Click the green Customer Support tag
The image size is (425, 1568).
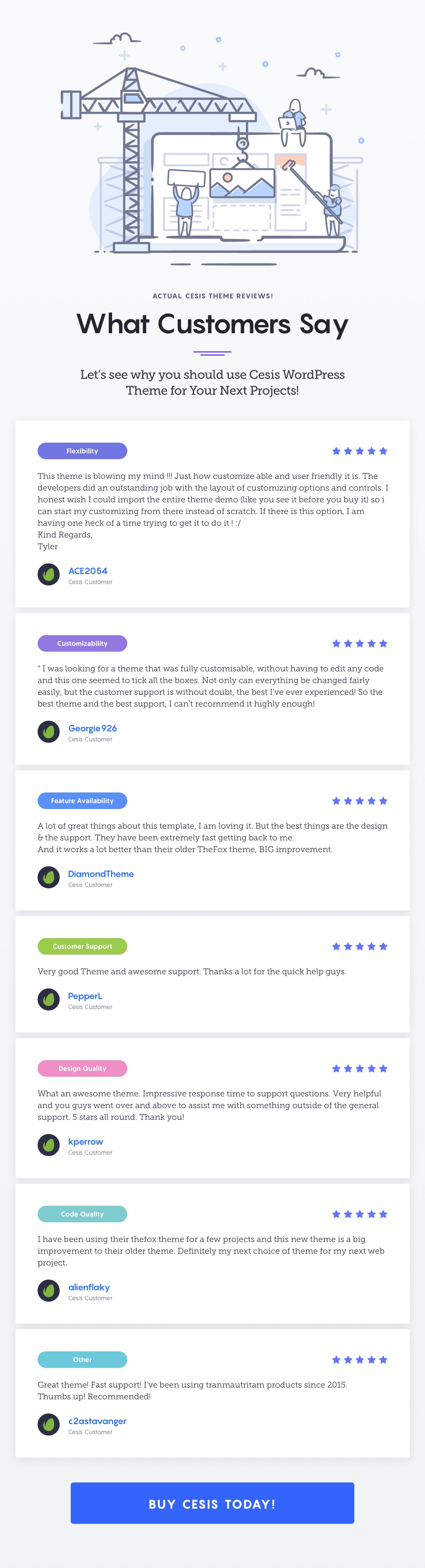[82, 947]
